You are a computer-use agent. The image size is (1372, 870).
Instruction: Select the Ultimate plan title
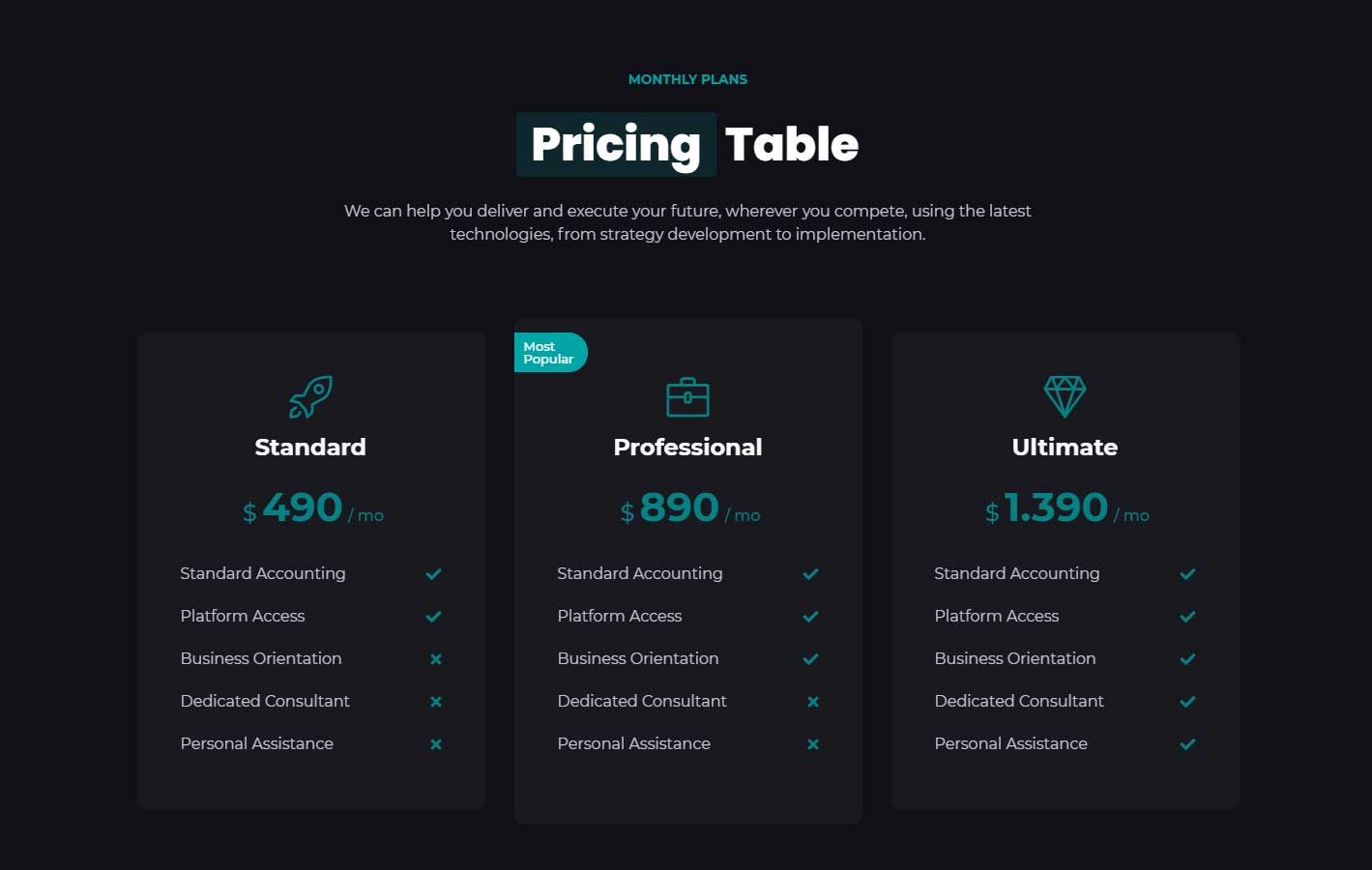(x=1065, y=447)
